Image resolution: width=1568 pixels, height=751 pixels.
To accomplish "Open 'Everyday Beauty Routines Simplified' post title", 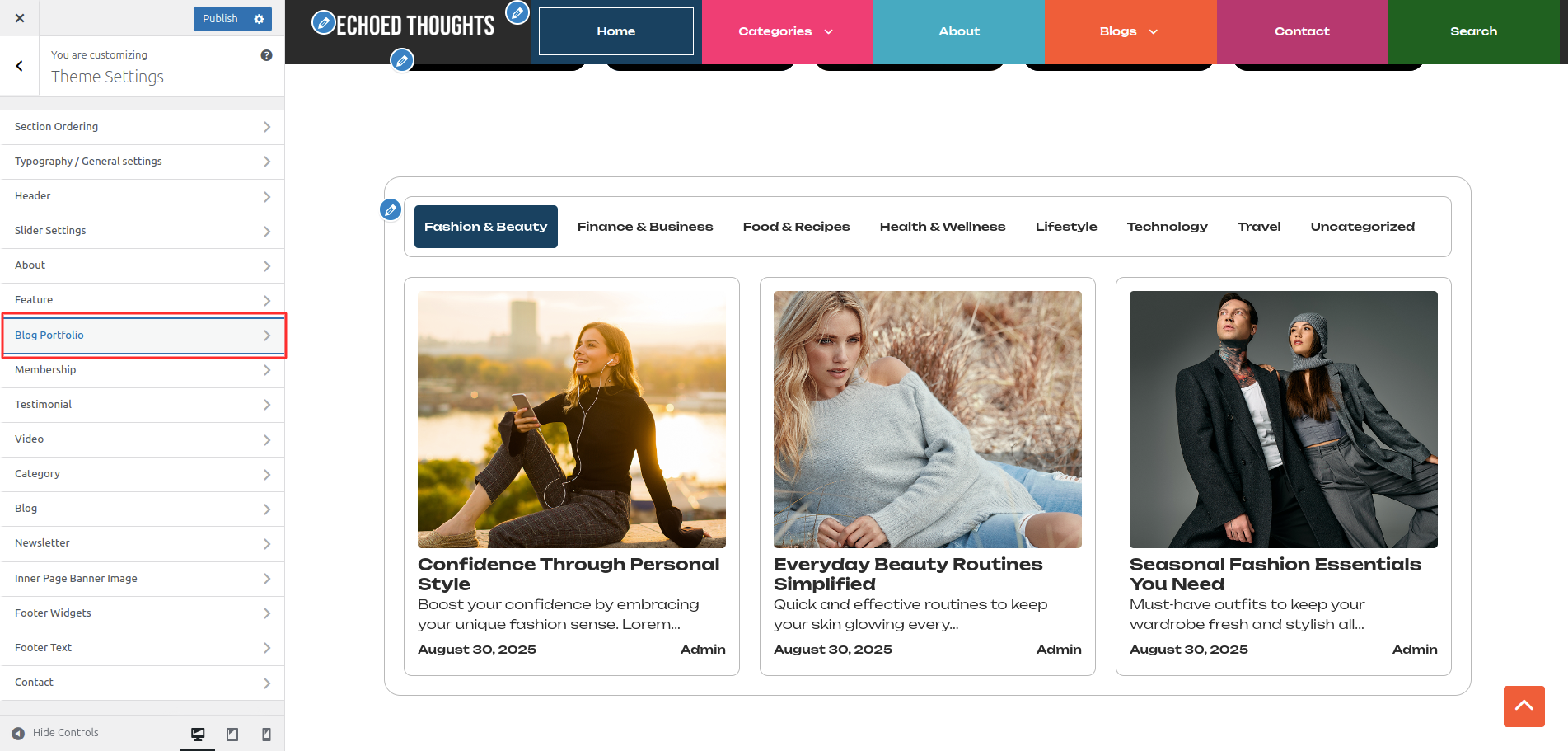I will (907, 574).
